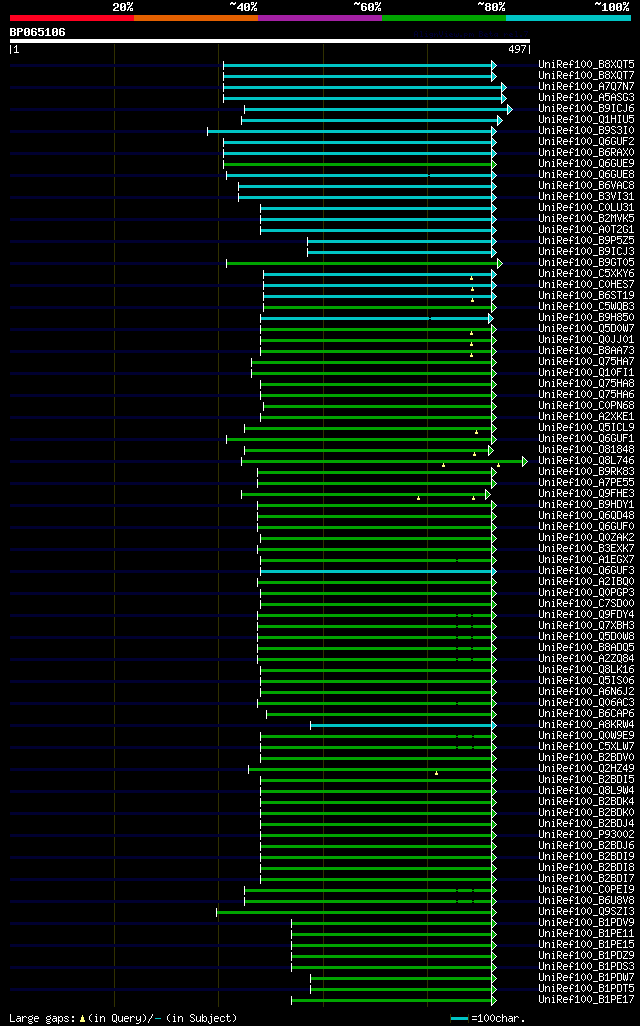Click the white BP065106 query sequence bar
This screenshot has width=640, height=1026.
pyautogui.click(x=270, y=41)
